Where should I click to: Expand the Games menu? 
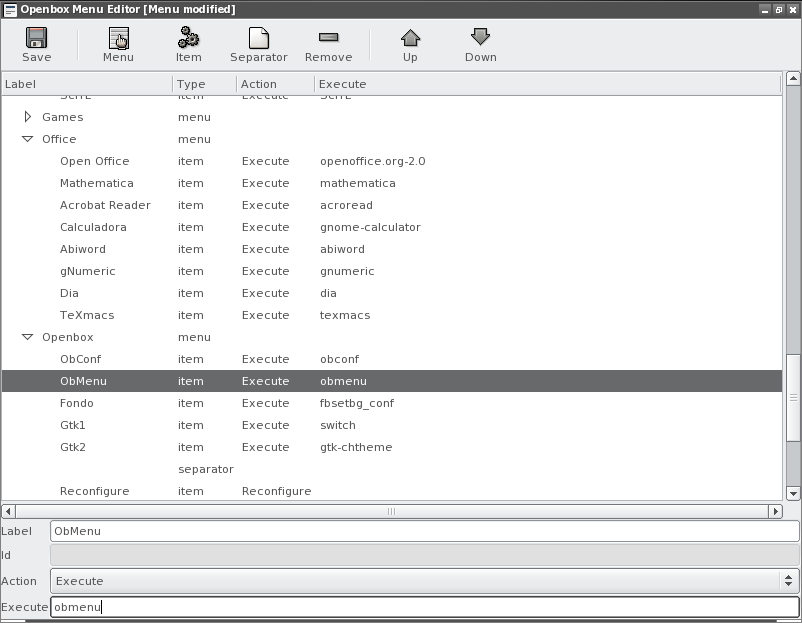(x=27, y=117)
